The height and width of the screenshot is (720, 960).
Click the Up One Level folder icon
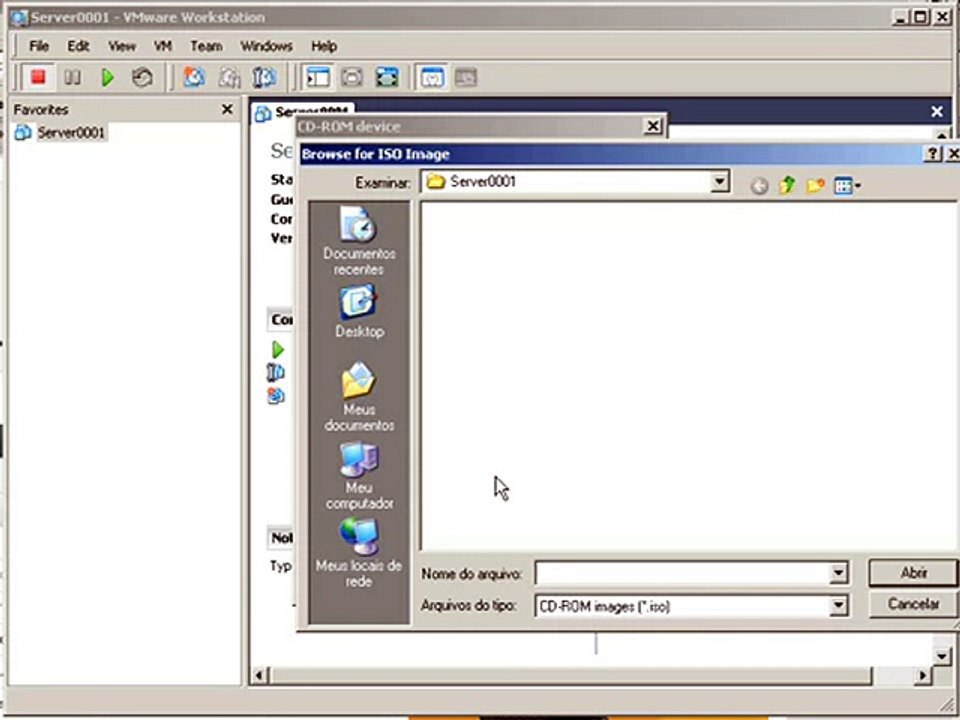(787, 185)
